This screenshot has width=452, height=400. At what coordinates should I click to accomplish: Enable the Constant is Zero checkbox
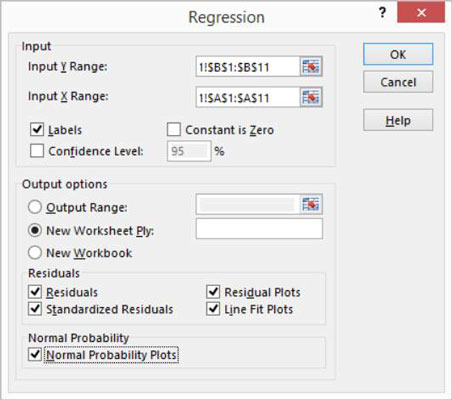[174, 130]
